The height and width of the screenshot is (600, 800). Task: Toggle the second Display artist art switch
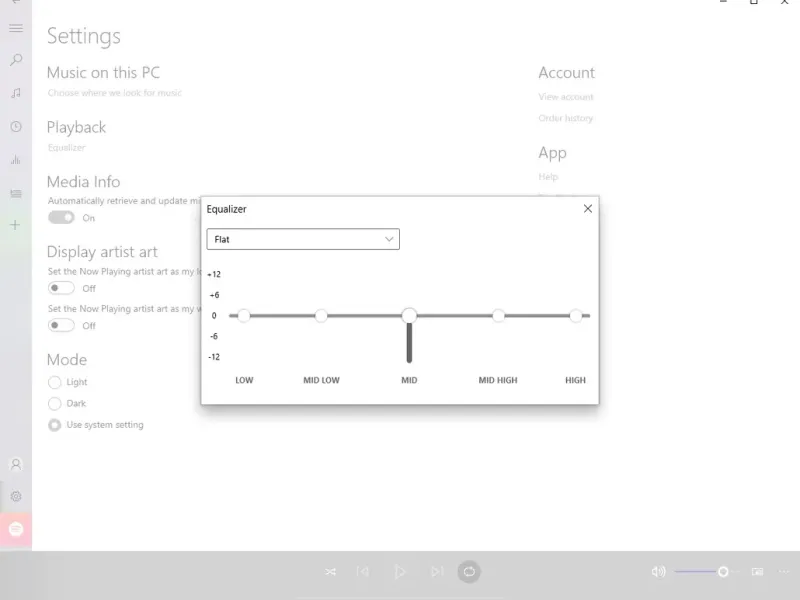(x=61, y=326)
